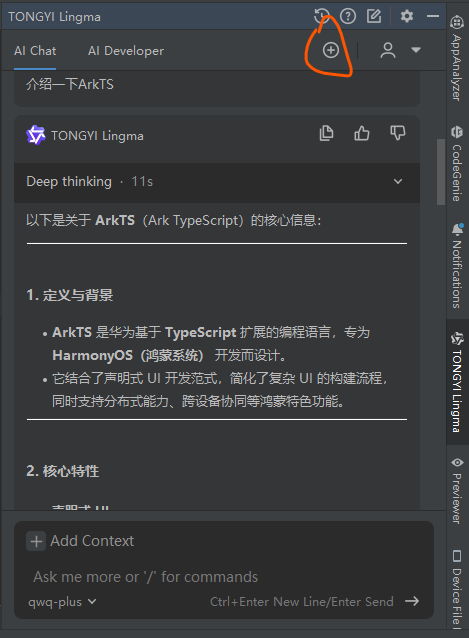The image size is (469, 638).
Task: Click the chat scrollbar thumb
Action: click(x=441, y=172)
